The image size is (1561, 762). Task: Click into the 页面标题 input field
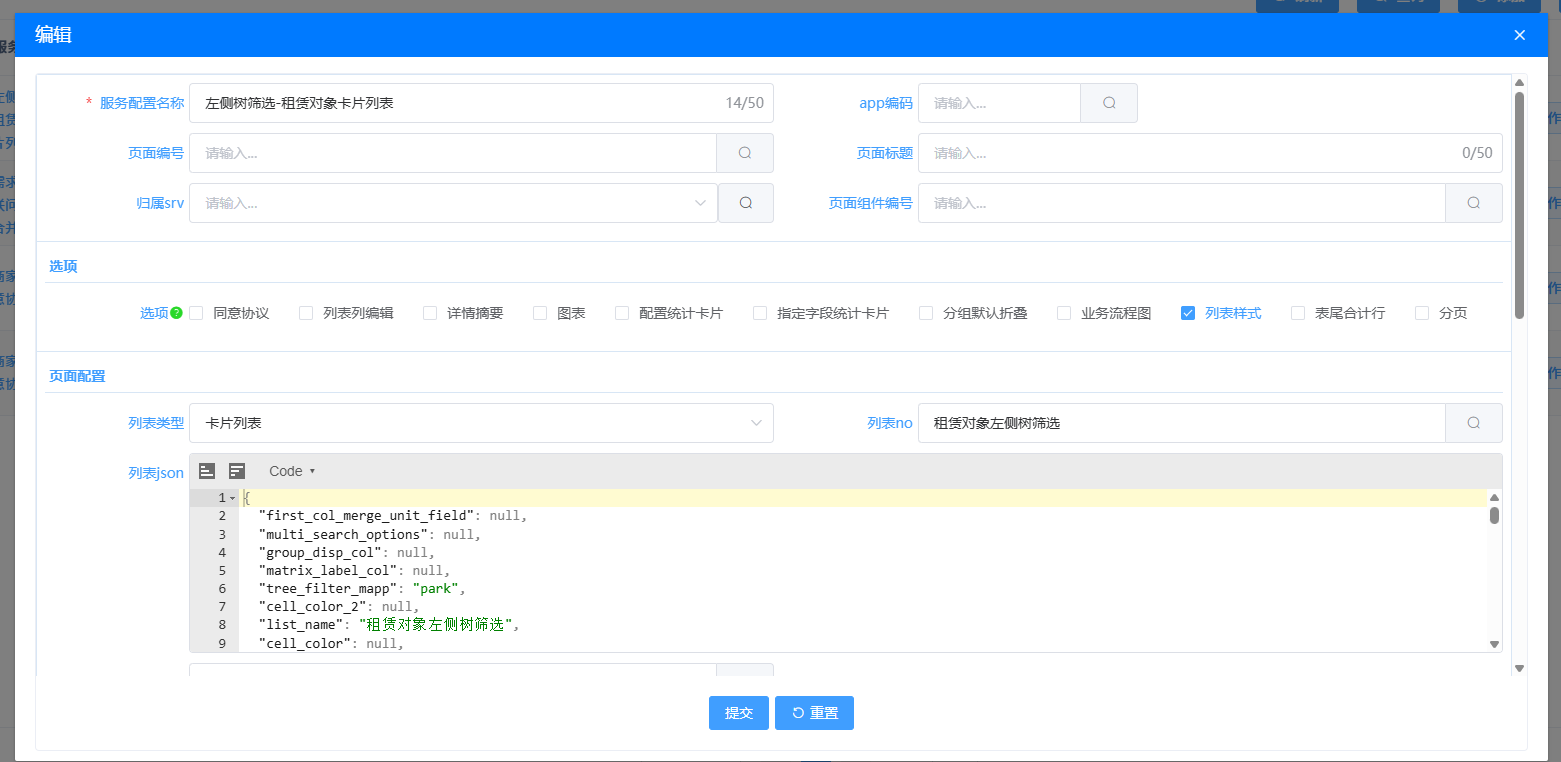(1190, 153)
